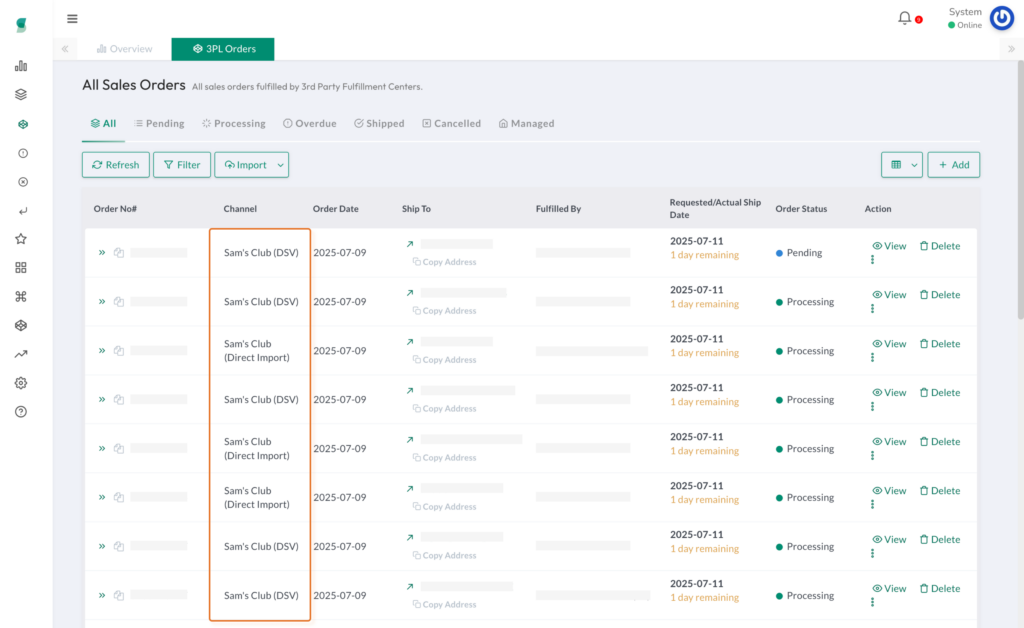The image size is (1024, 628).
Task: Click the green app logo
Action: point(21,25)
